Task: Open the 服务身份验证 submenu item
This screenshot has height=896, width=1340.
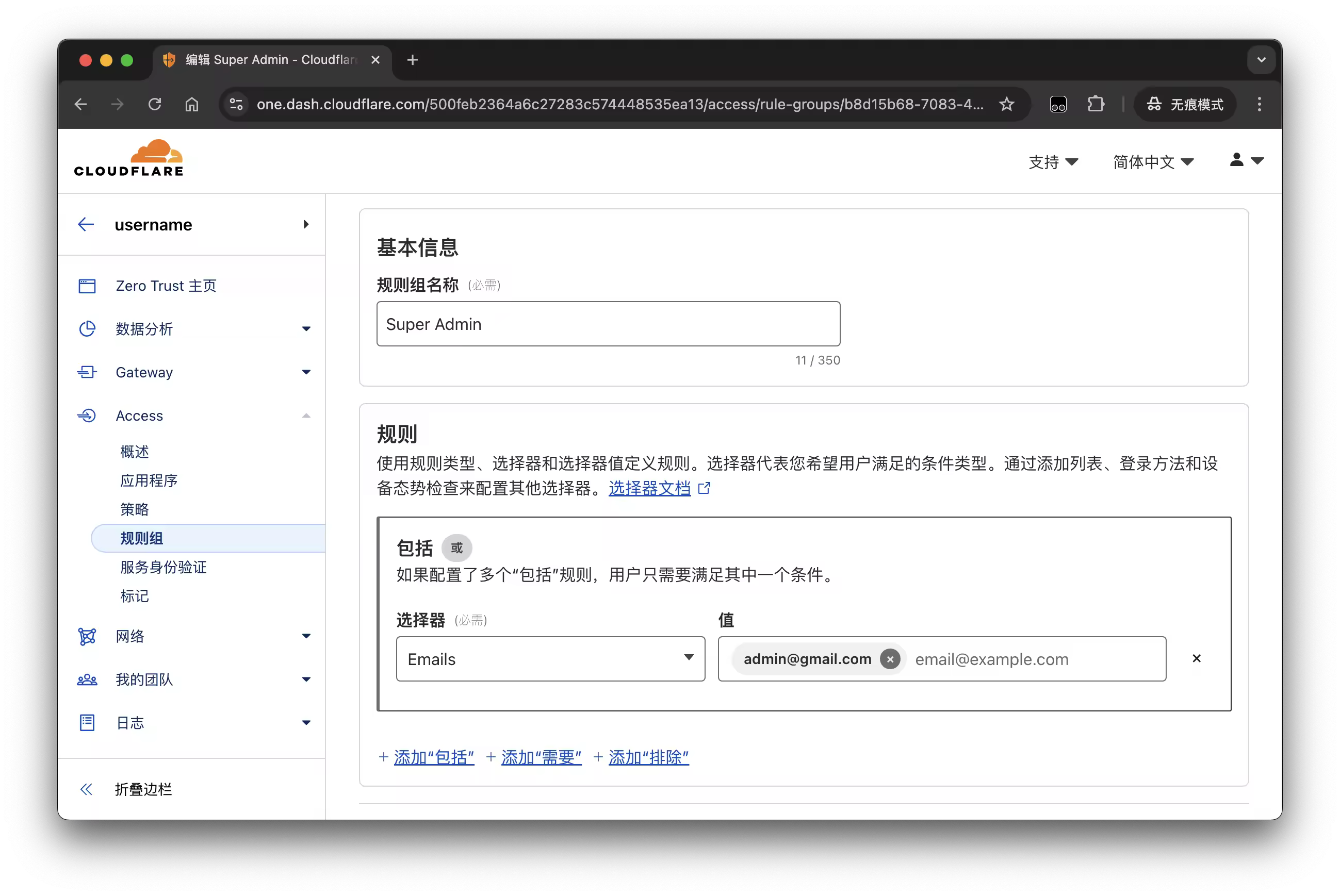Action: tap(164, 567)
